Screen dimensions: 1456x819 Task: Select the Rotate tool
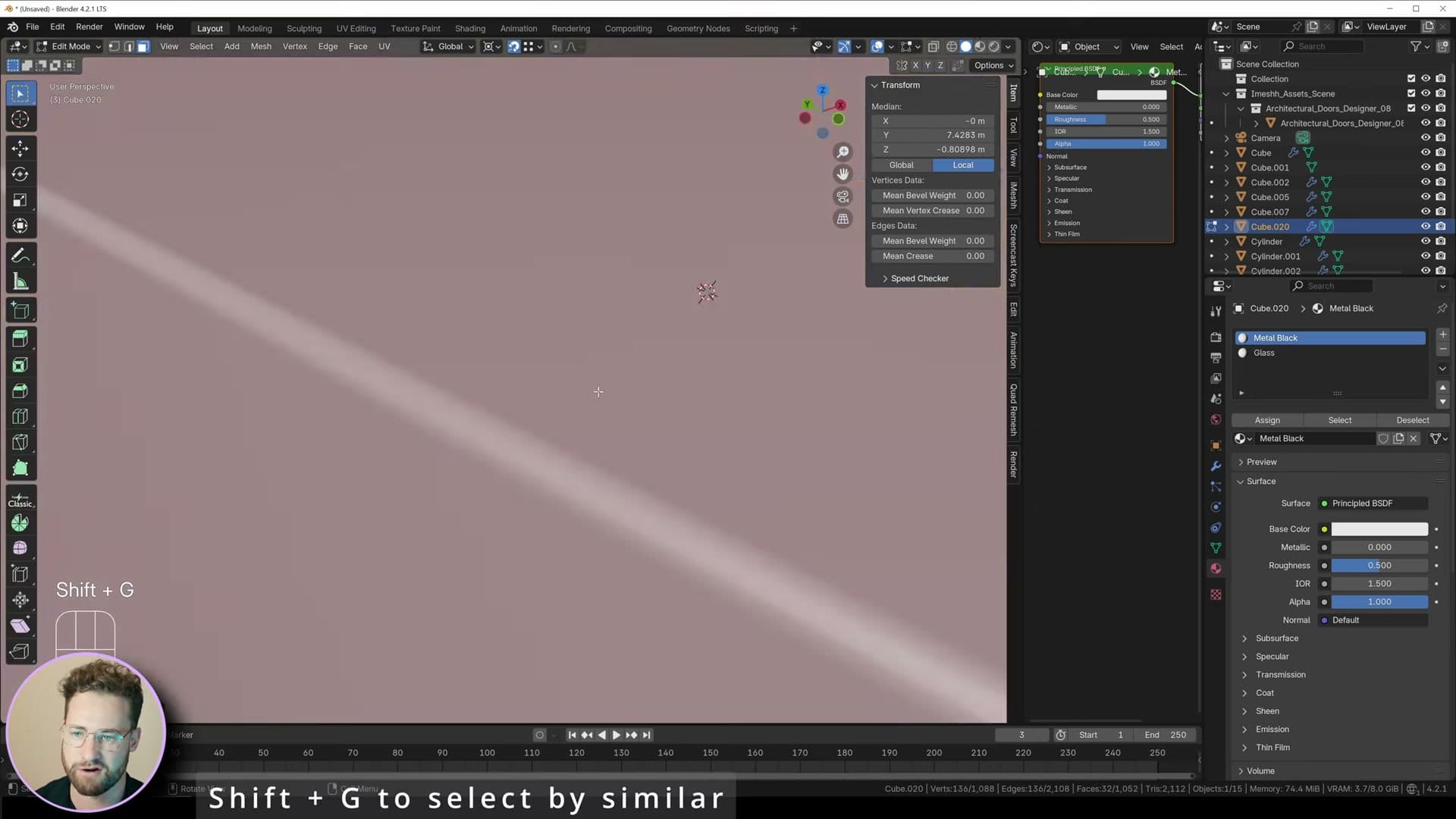(x=20, y=174)
